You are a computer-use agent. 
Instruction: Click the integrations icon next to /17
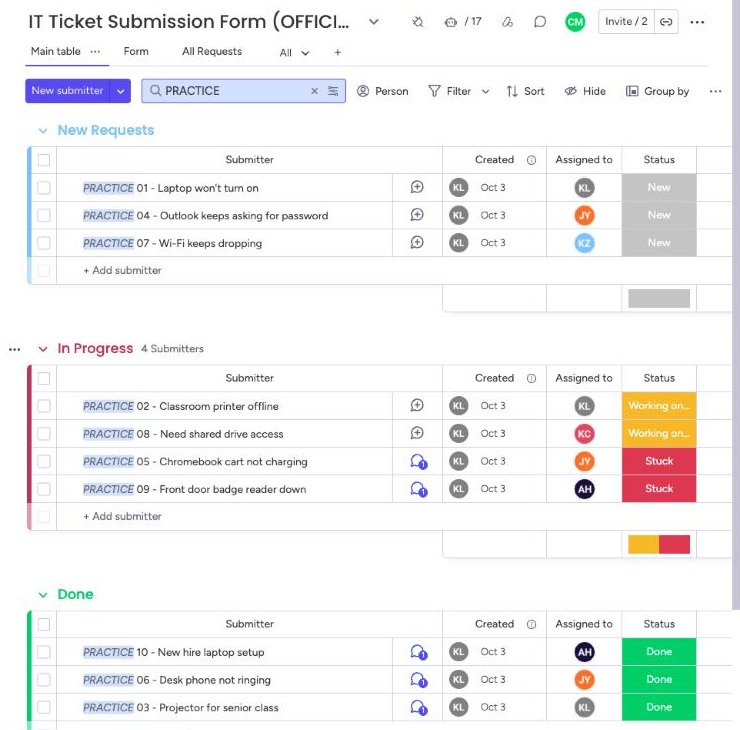click(507, 22)
